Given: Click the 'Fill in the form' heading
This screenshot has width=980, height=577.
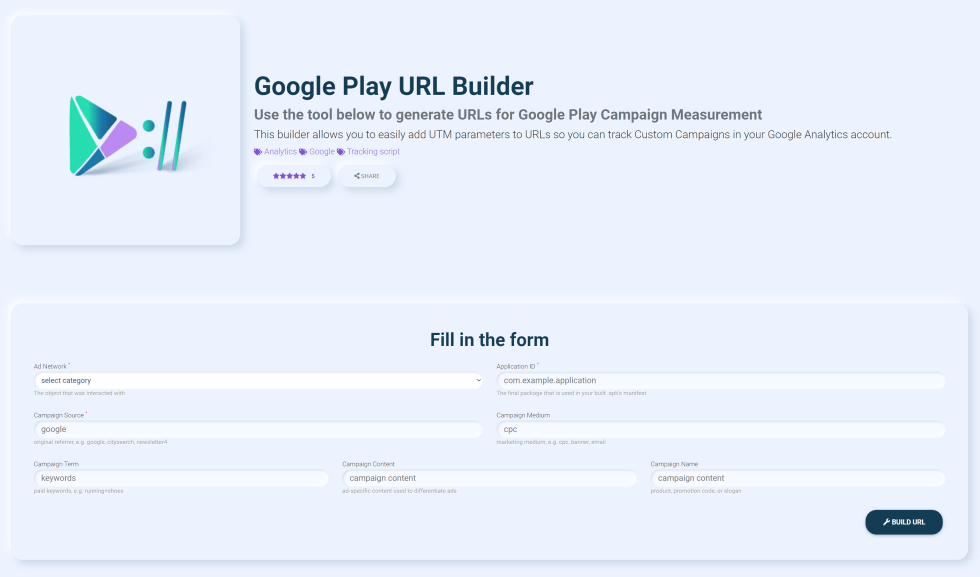Looking at the screenshot, I should tap(489, 339).
